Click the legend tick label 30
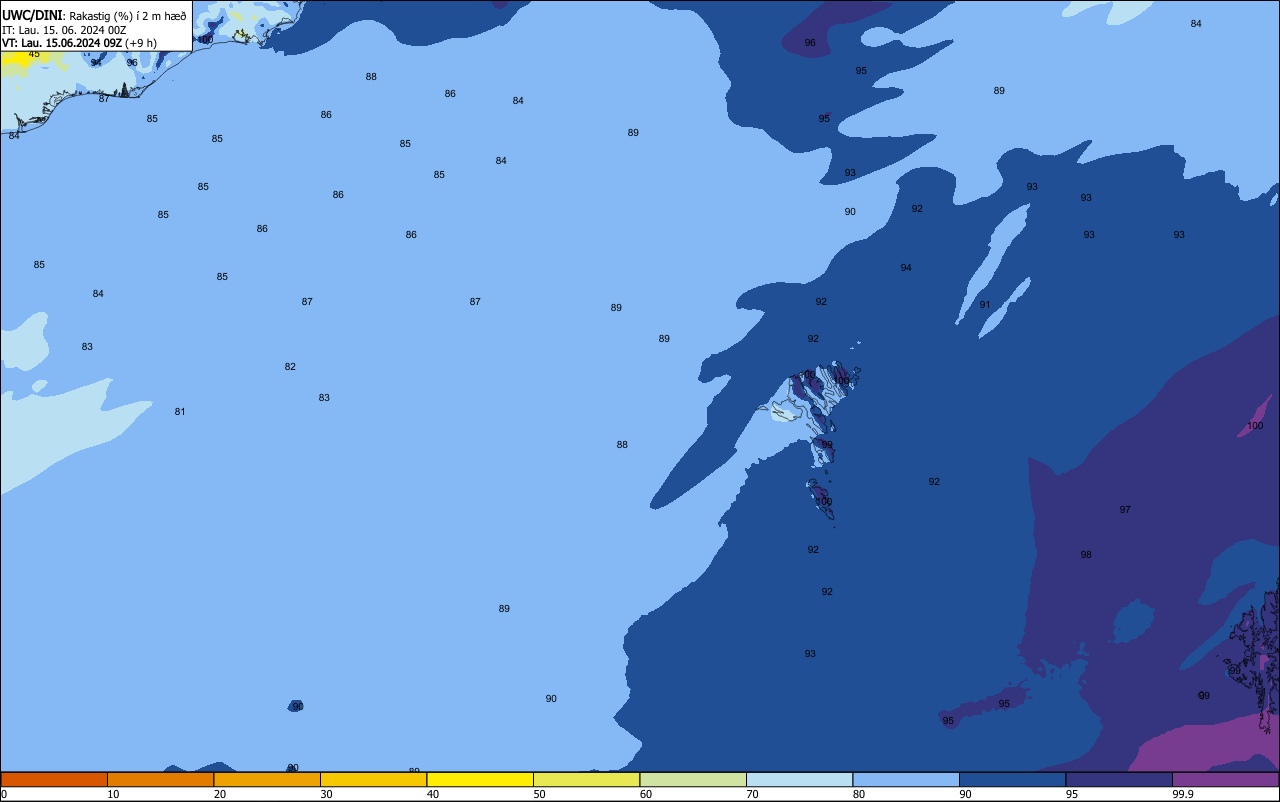Screen dimensions: 1280x802 pos(327,794)
